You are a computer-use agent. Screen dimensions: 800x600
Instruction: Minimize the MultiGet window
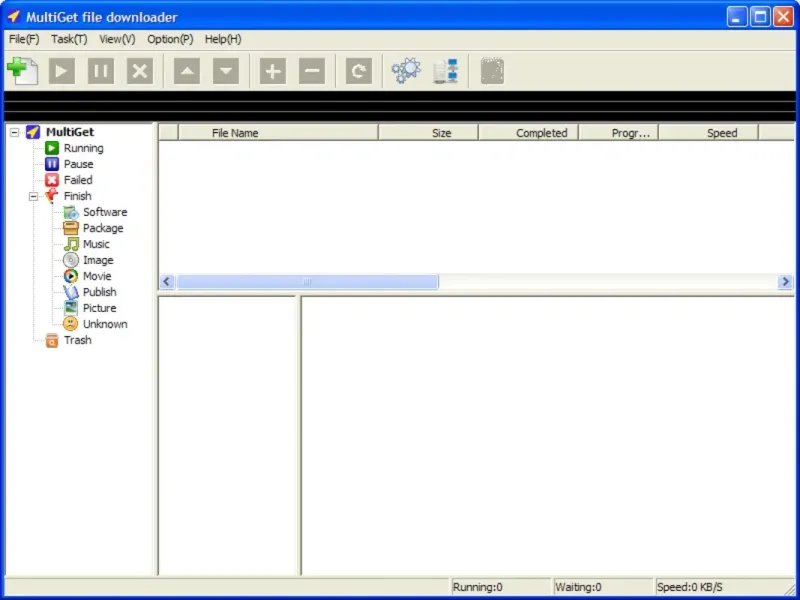(737, 17)
